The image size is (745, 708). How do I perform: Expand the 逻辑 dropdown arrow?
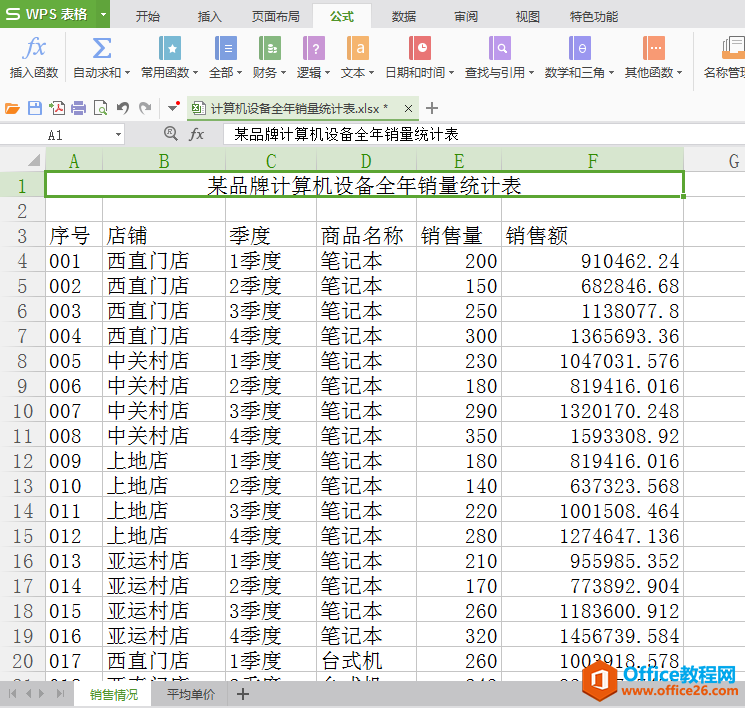[327, 73]
